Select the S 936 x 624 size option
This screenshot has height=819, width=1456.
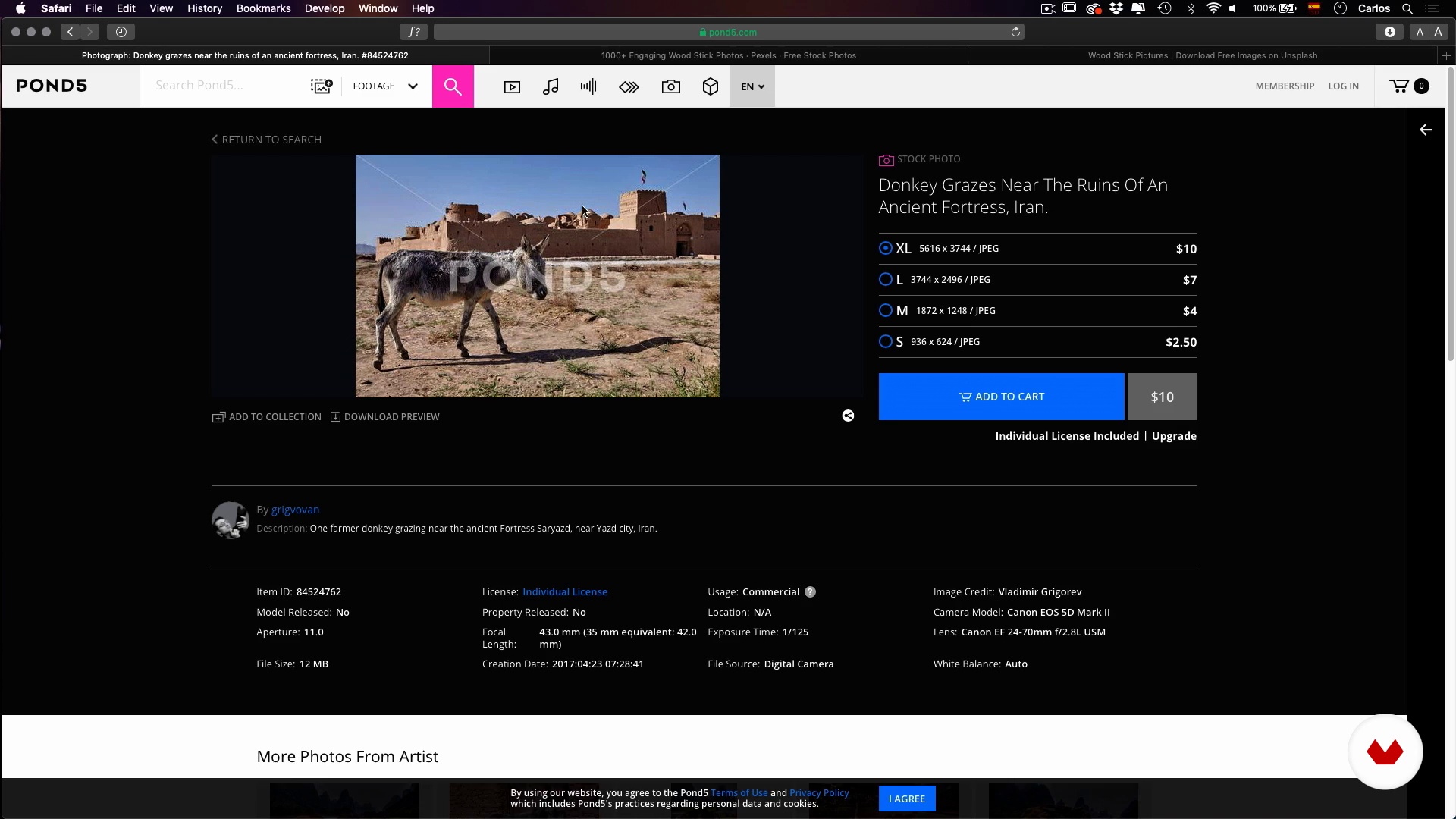pos(885,342)
